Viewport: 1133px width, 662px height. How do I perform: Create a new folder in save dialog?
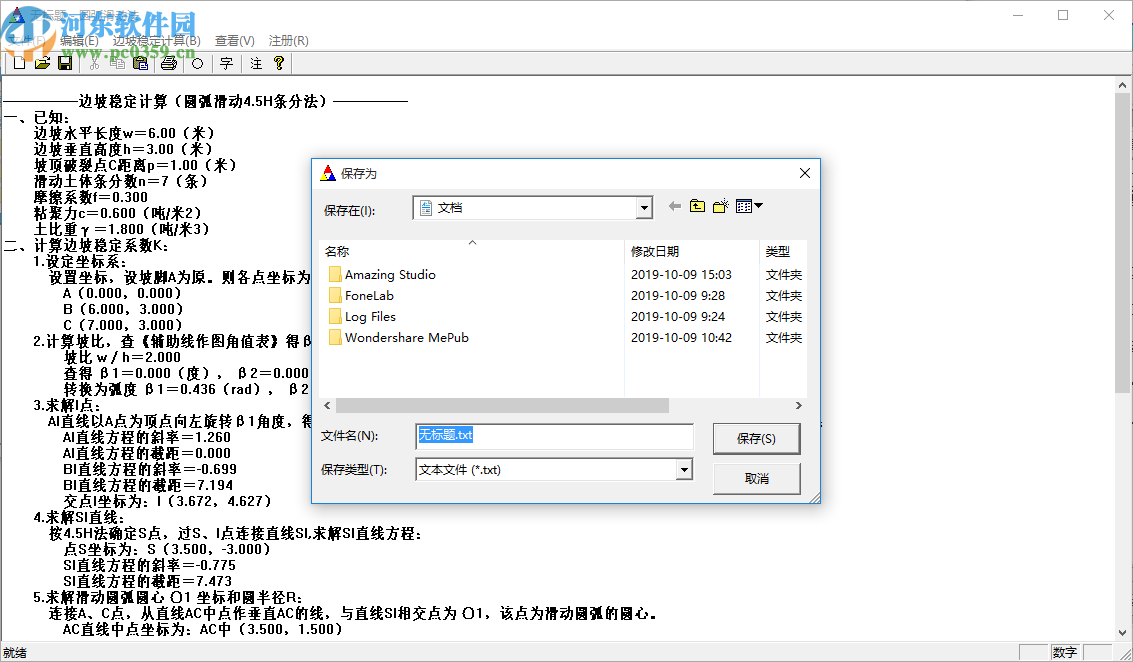pos(720,207)
